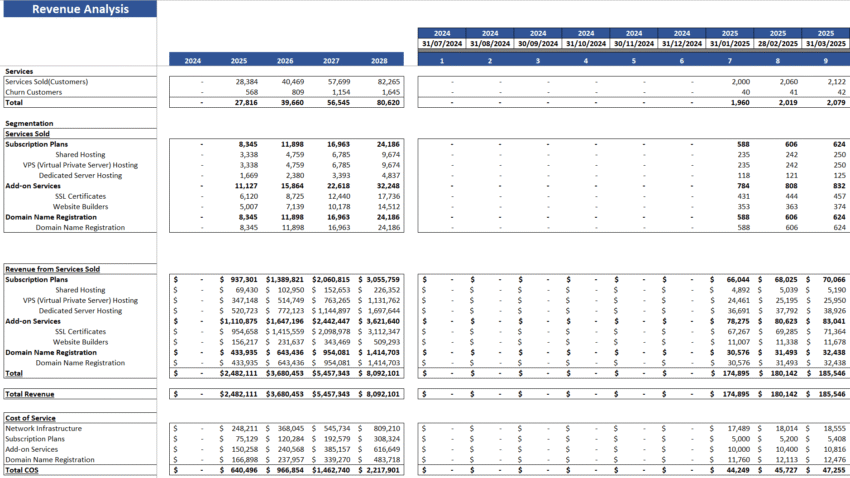
Task: Click the 31/12/2024 date header cell
Action: 681,43
